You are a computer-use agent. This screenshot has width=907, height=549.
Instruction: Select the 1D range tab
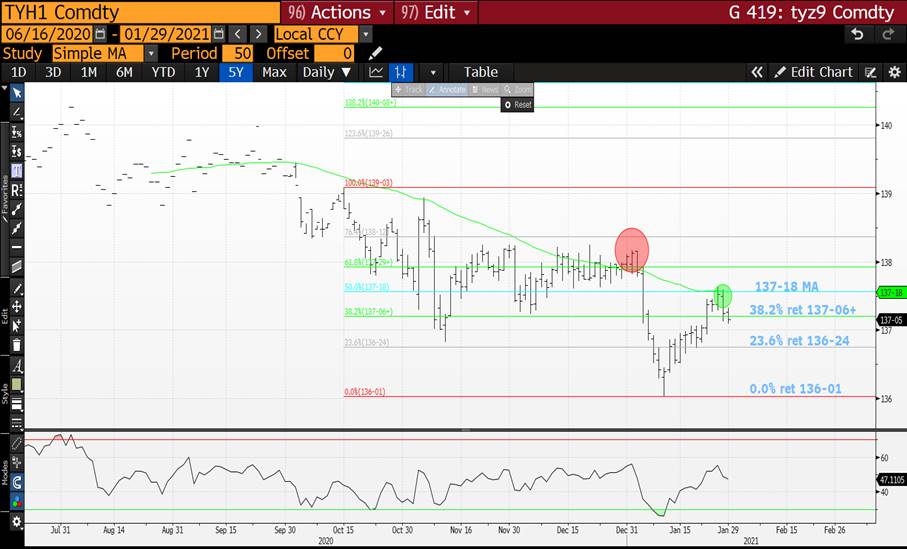[19, 72]
